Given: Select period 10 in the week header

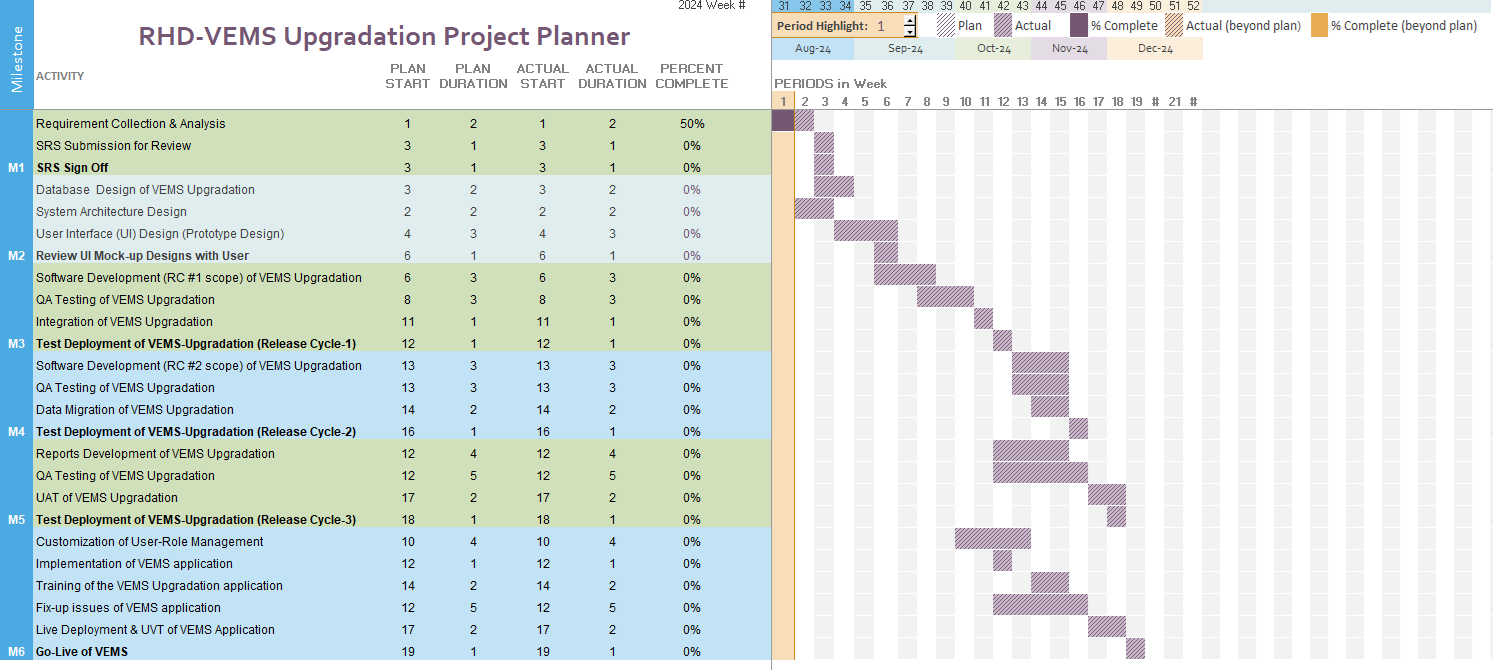Looking at the screenshot, I should click(x=965, y=101).
